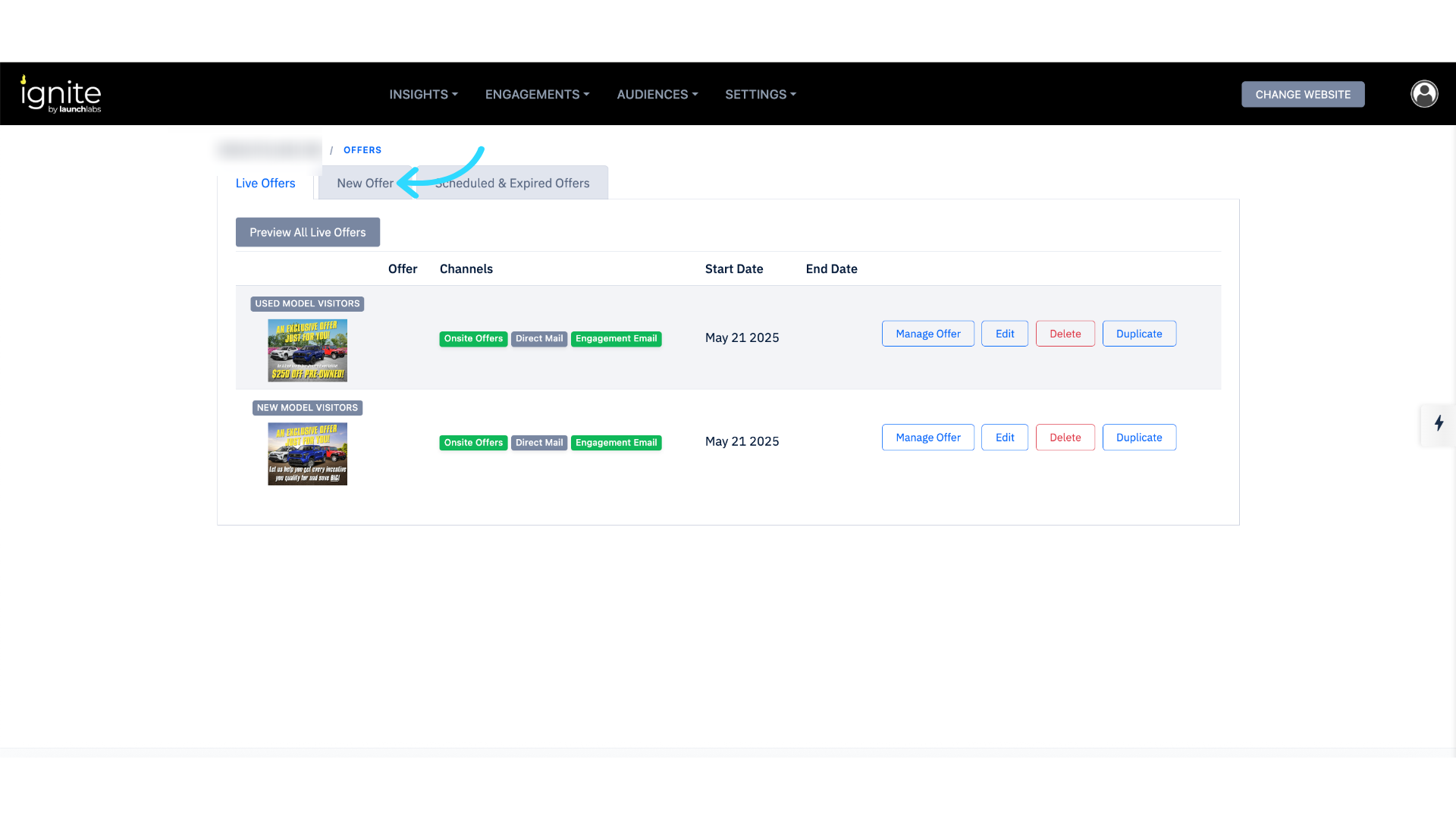Viewport: 1456px width, 819px height.
Task: Expand the Insights dropdown menu
Action: 423,94
